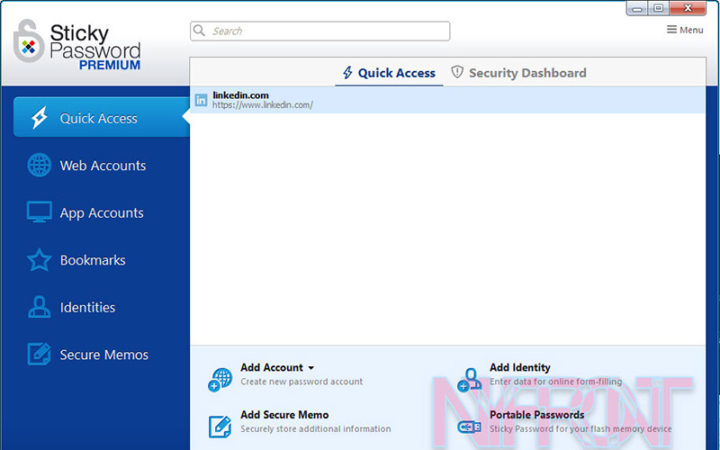
Task: Open Bookmarks star icon
Action: click(x=39, y=260)
